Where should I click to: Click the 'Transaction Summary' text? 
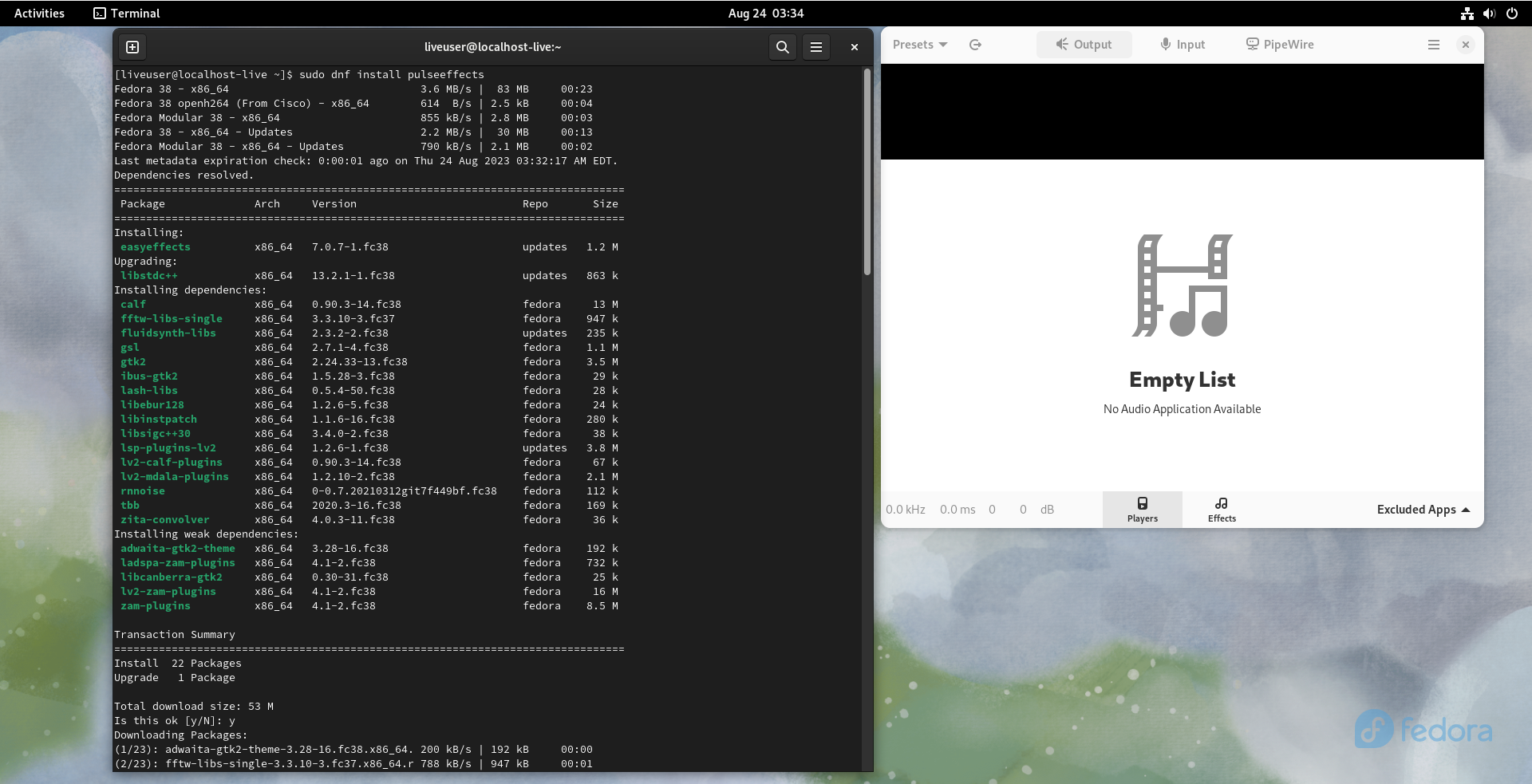click(x=175, y=635)
